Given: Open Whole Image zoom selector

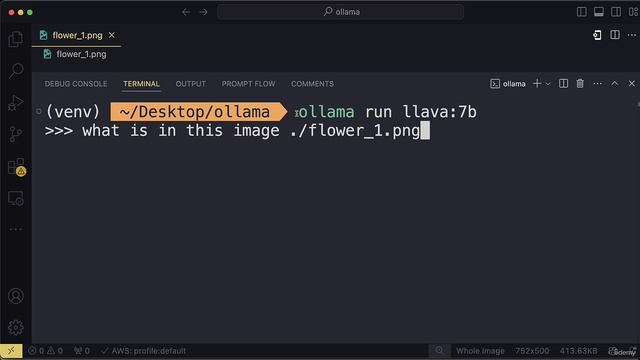Looking at the screenshot, I should (x=480, y=351).
